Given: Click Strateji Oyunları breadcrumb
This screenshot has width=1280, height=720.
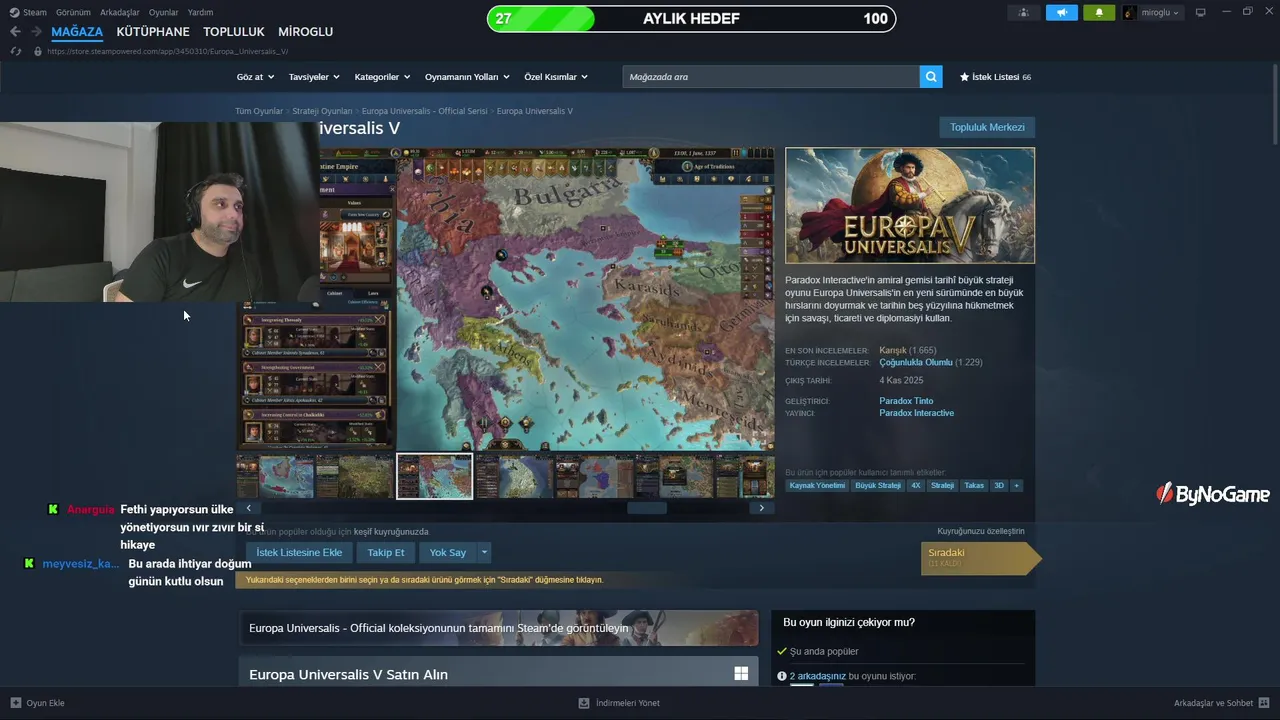Looking at the screenshot, I should click(x=322, y=111).
